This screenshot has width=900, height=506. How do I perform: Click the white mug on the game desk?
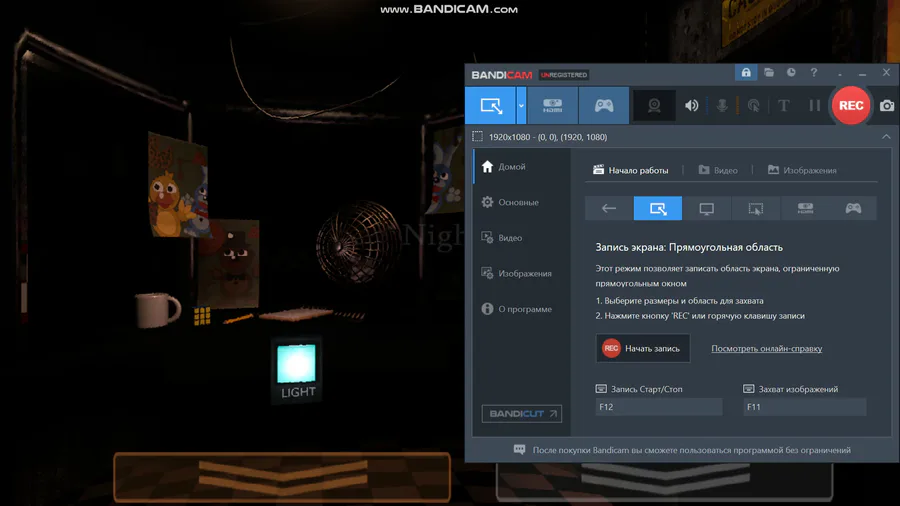(x=157, y=309)
